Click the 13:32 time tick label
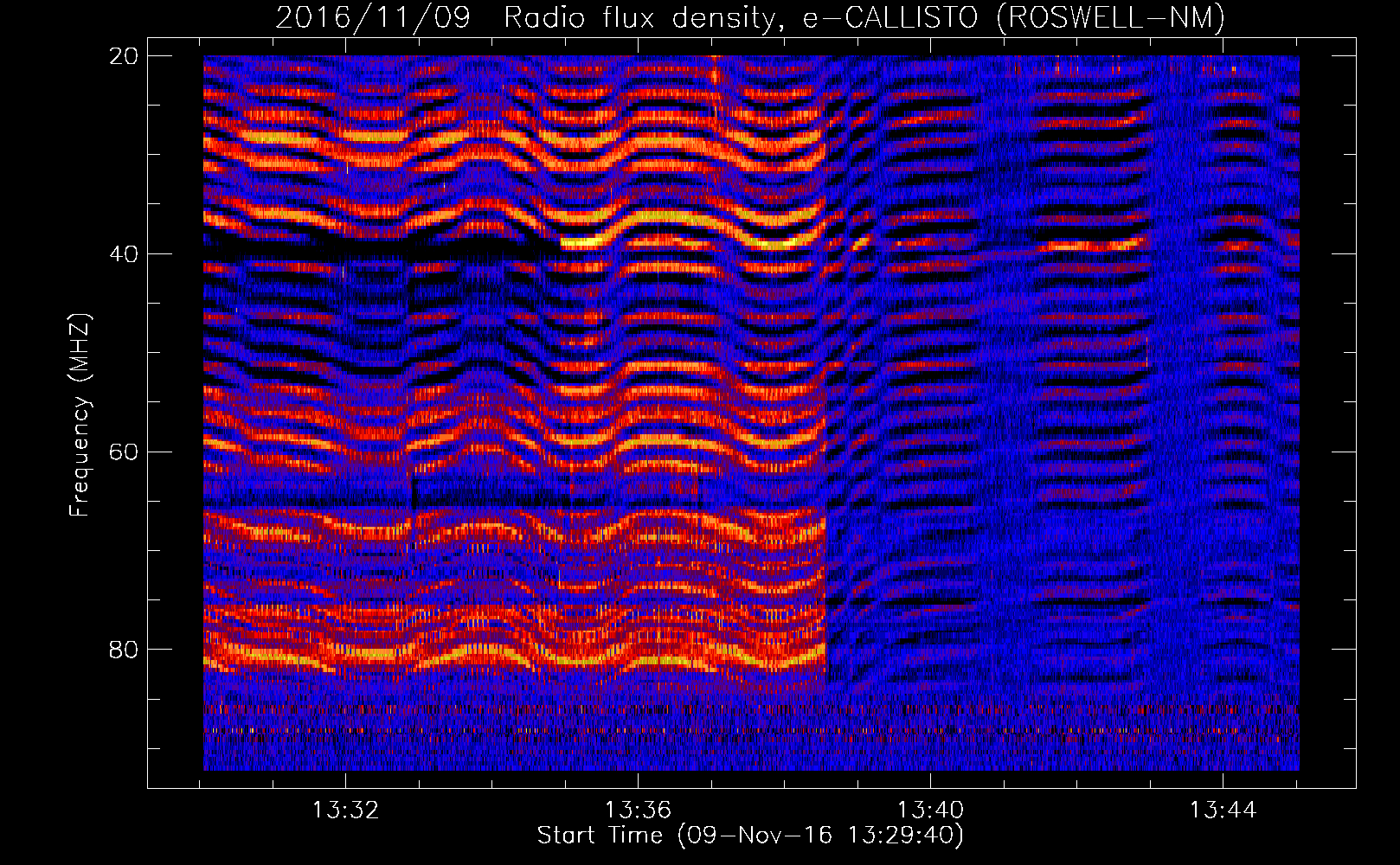 pyautogui.click(x=345, y=811)
